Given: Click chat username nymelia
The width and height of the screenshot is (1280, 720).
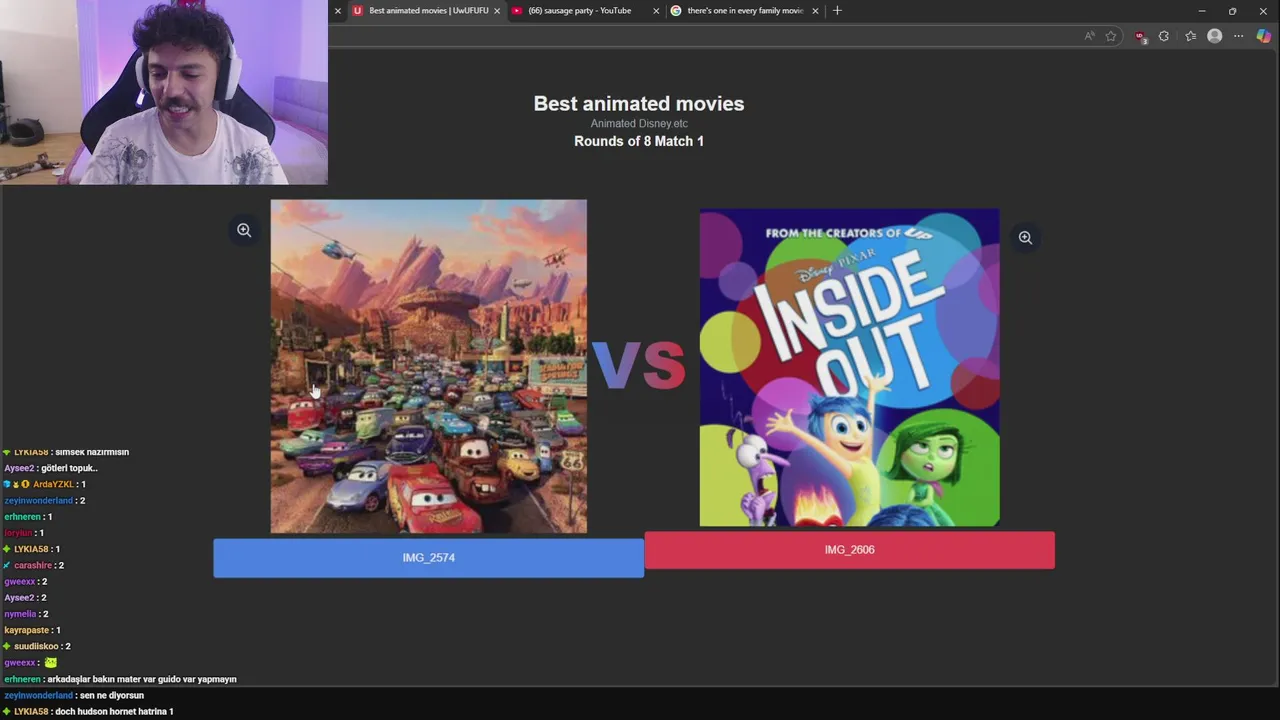Looking at the screenshot, I should point(20,614).
